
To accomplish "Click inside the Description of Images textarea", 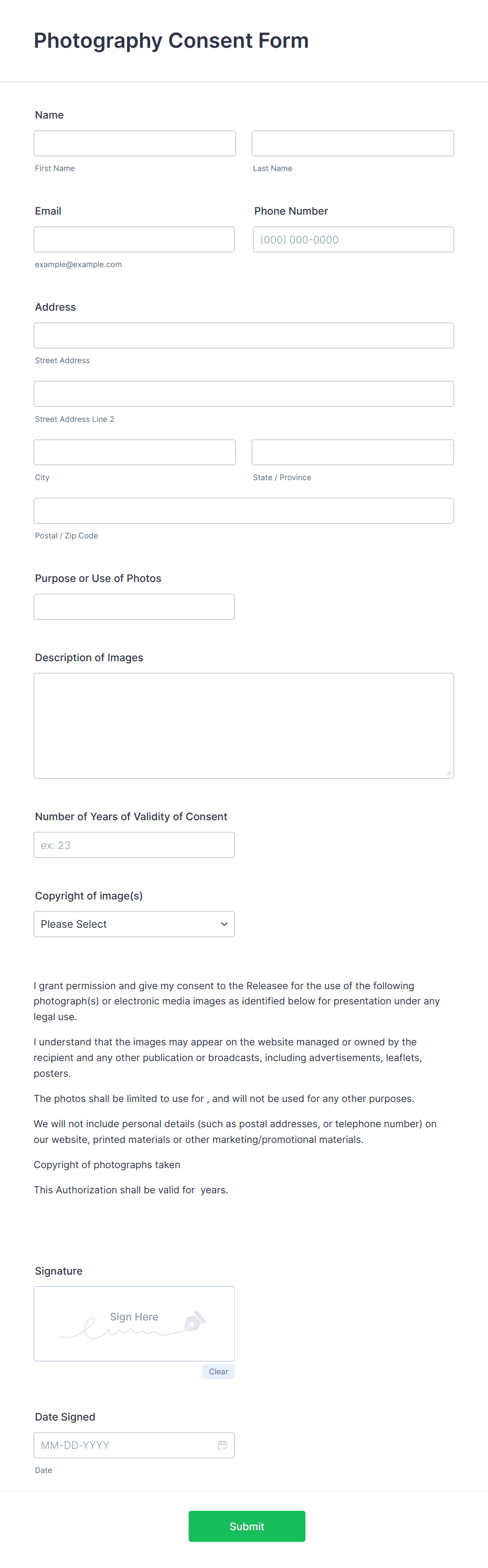I will pos(243,724).
